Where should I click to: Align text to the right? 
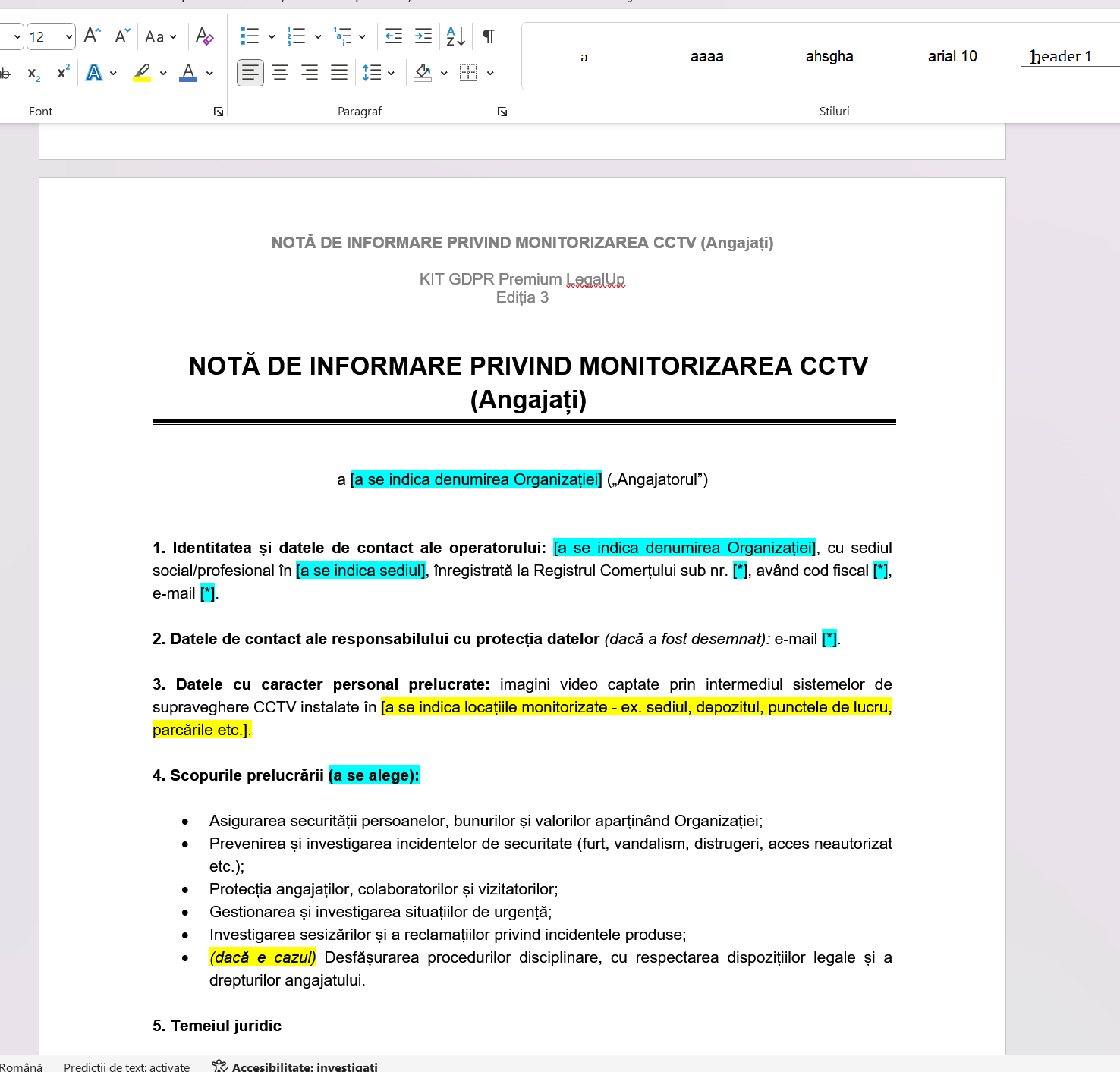[310, 73]
